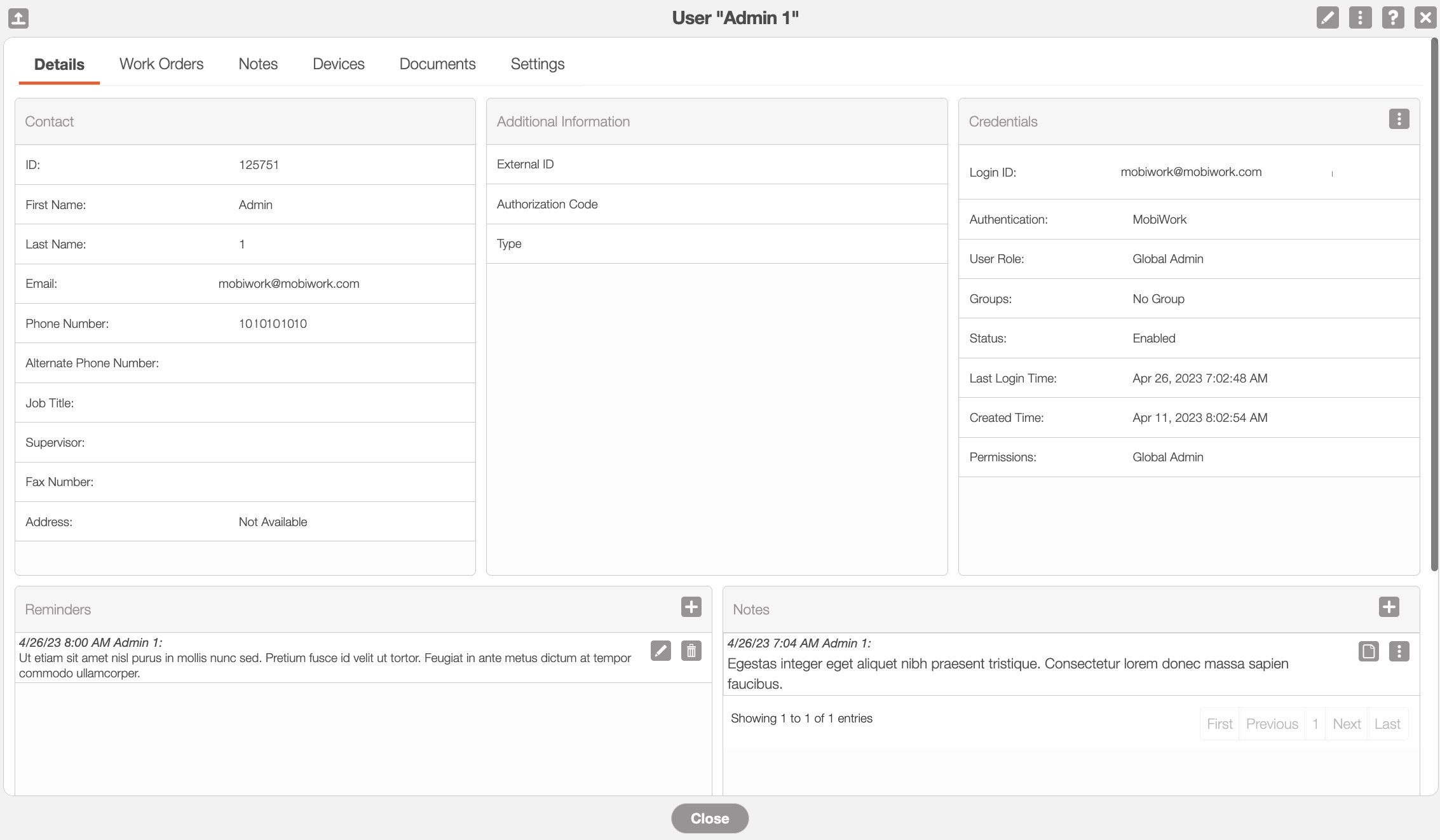
Task: Edit the reminder with pencil icon
Action: click(660, 651)
